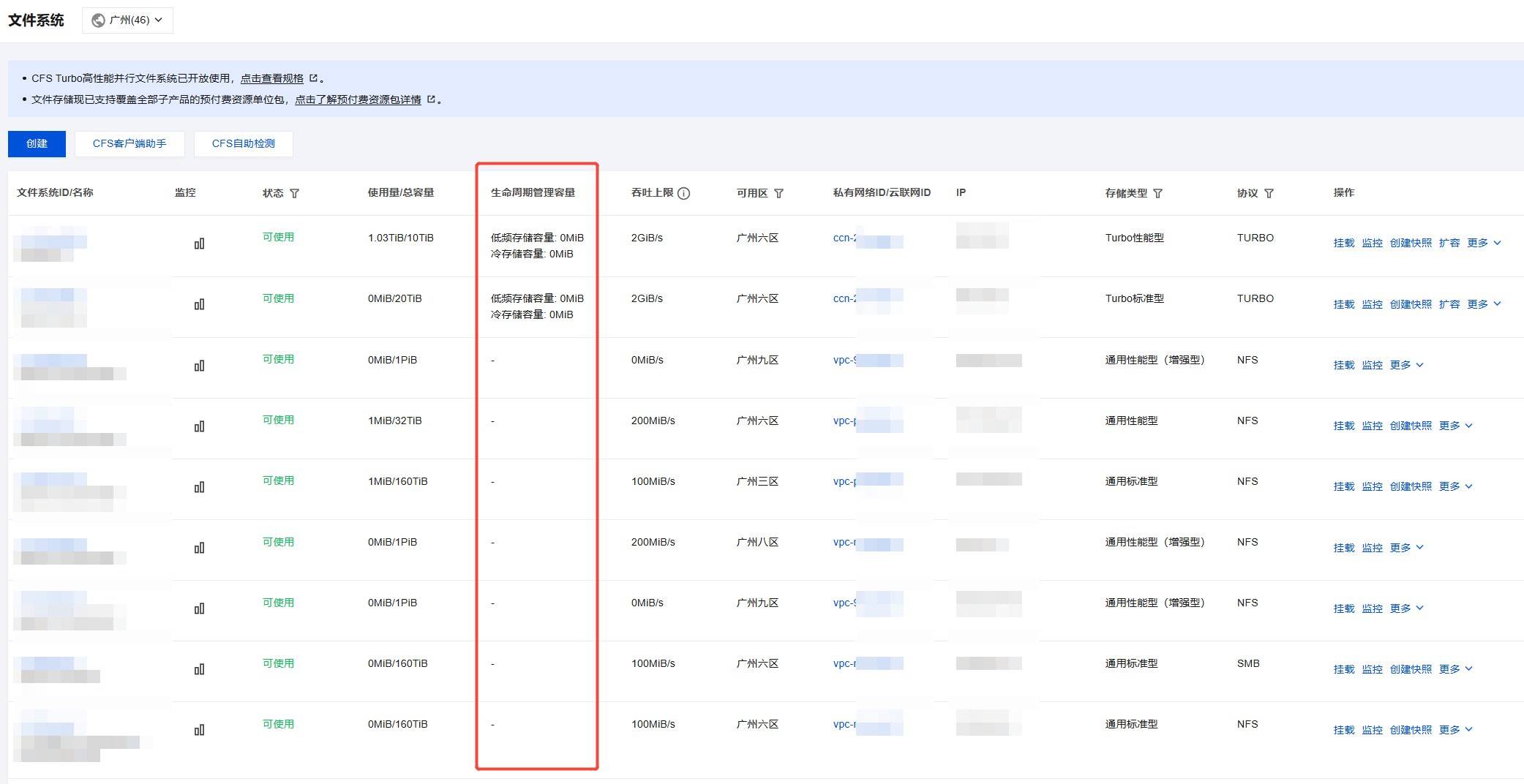
Task: Click info icon next to 吞吐上限
Action: pos(683,194)
